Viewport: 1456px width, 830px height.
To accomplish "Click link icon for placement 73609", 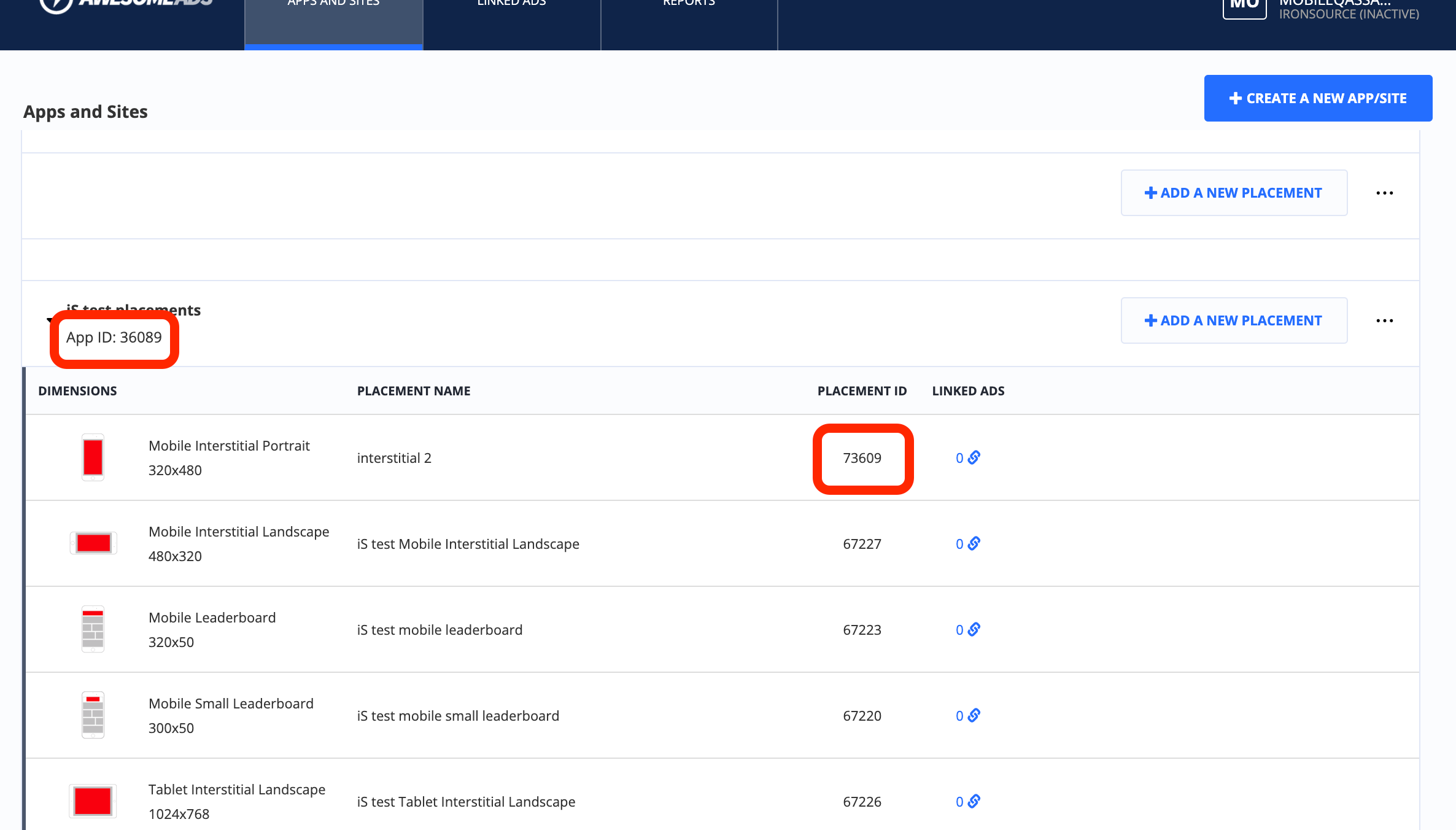I will coord(974,457).
